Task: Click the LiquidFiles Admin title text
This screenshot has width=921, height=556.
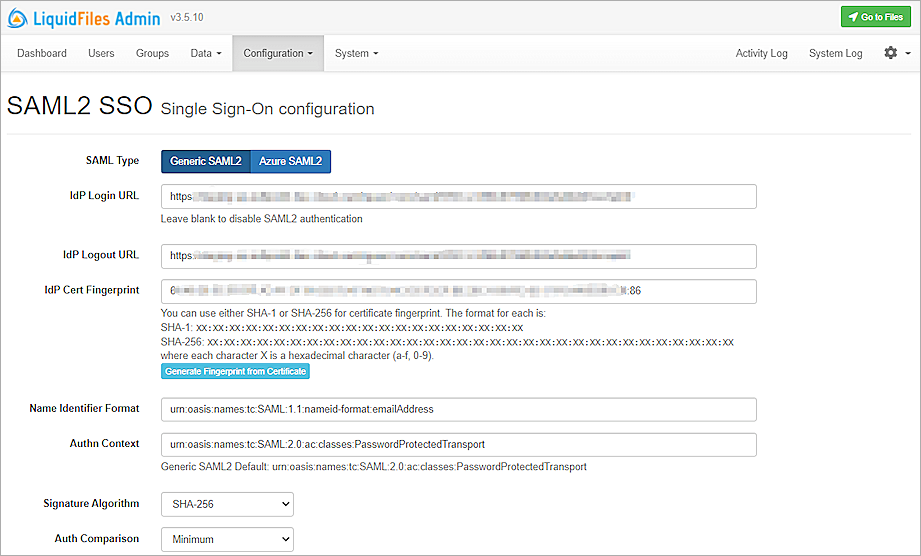Action: click(x=97, y=19)
